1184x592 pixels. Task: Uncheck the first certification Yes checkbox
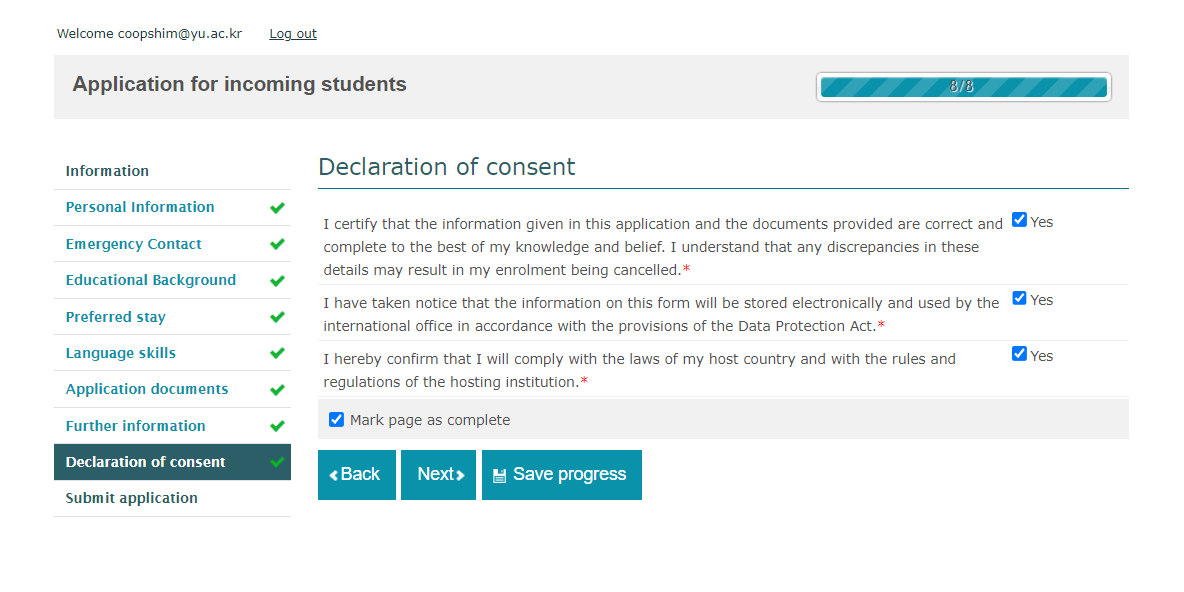point(1019,220)
